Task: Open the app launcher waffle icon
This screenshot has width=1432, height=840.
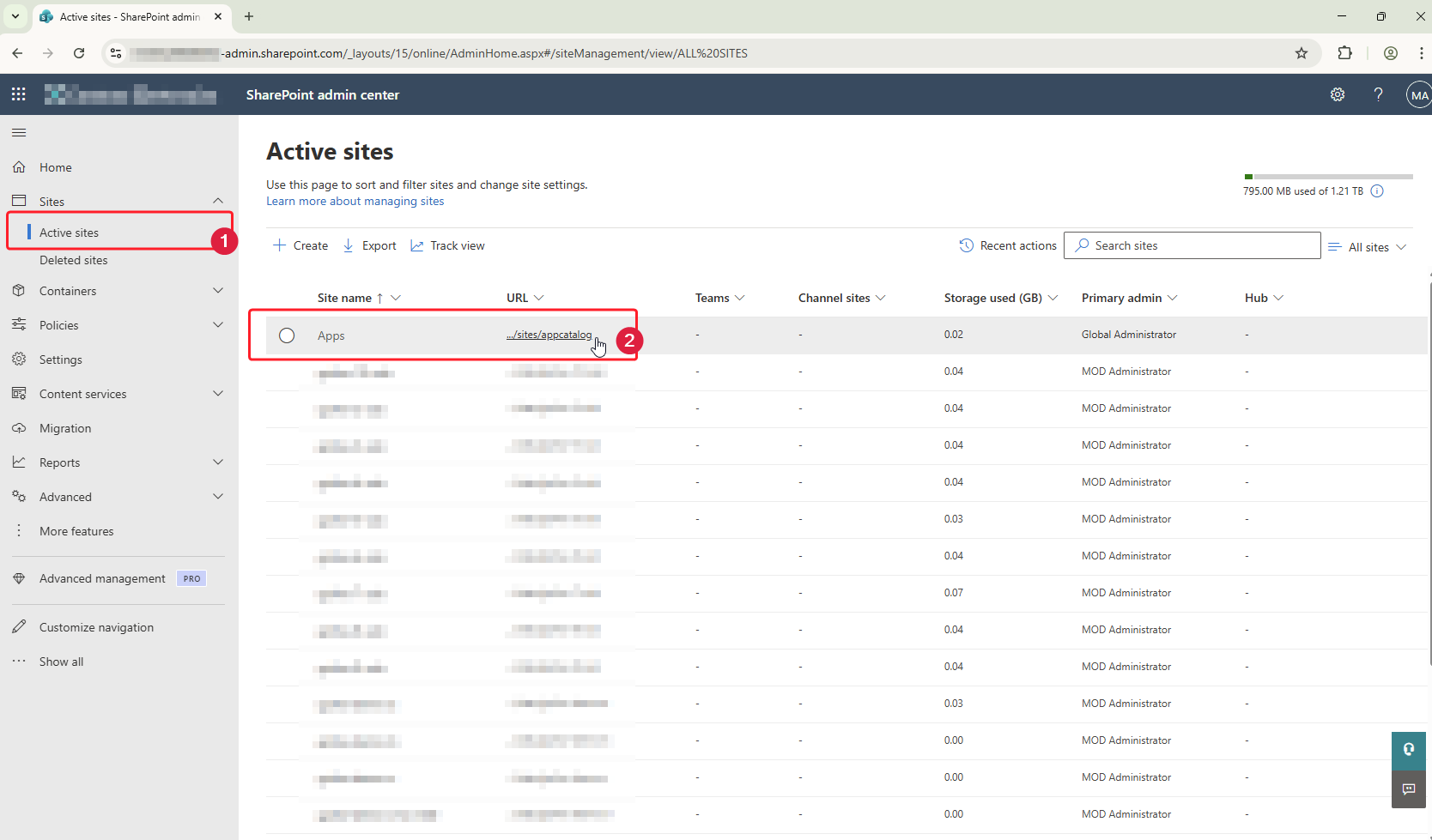Action: (x=19, y=94)
